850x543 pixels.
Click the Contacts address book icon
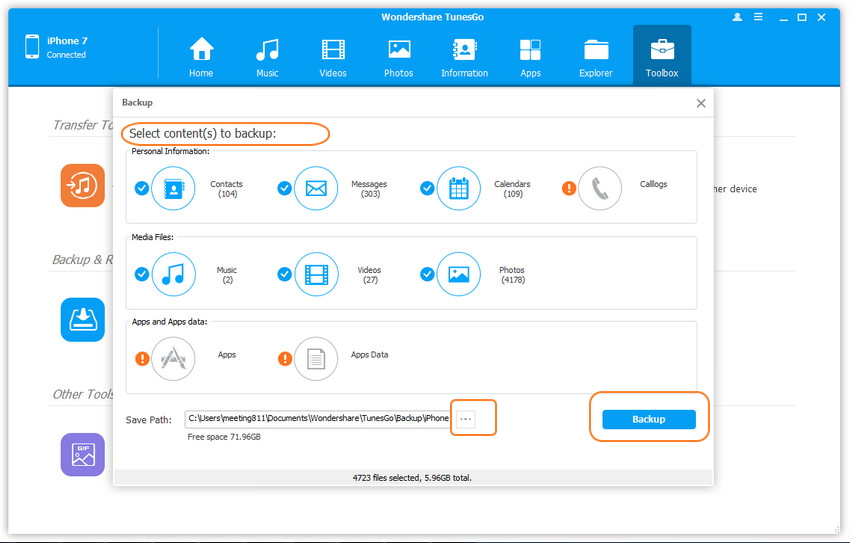[173, 188]
